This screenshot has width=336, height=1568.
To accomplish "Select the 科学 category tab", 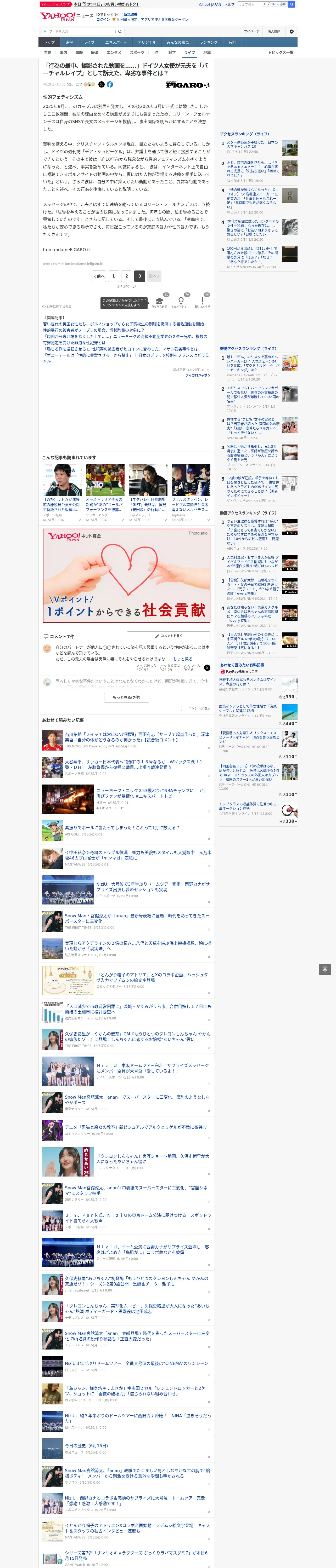I will [x=172, y=52].
